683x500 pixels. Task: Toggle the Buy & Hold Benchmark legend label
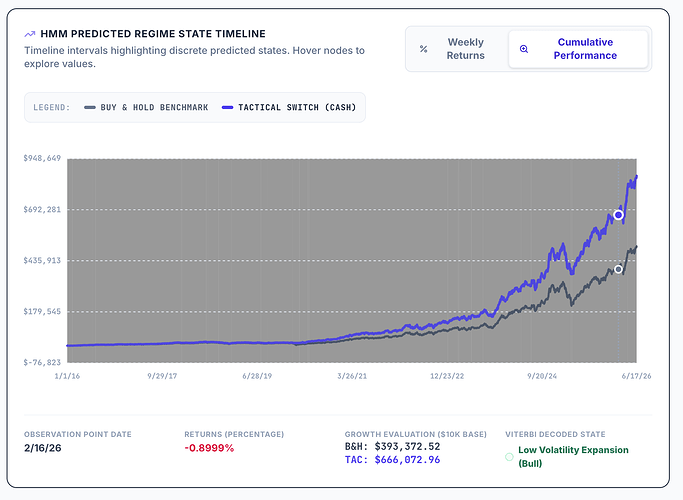[x=154, y=108]
